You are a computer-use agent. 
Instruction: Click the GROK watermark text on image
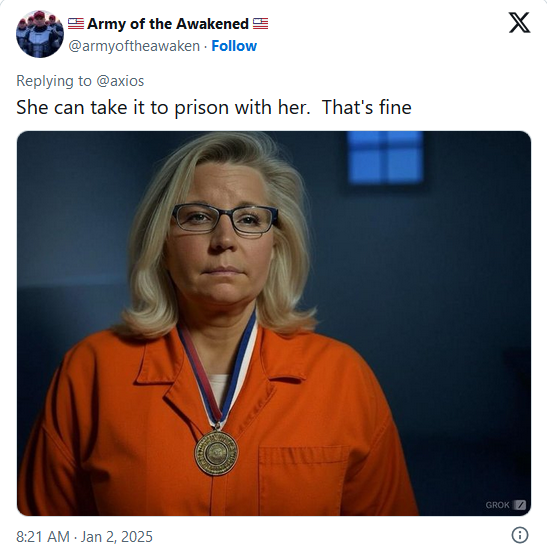[498, 505]
